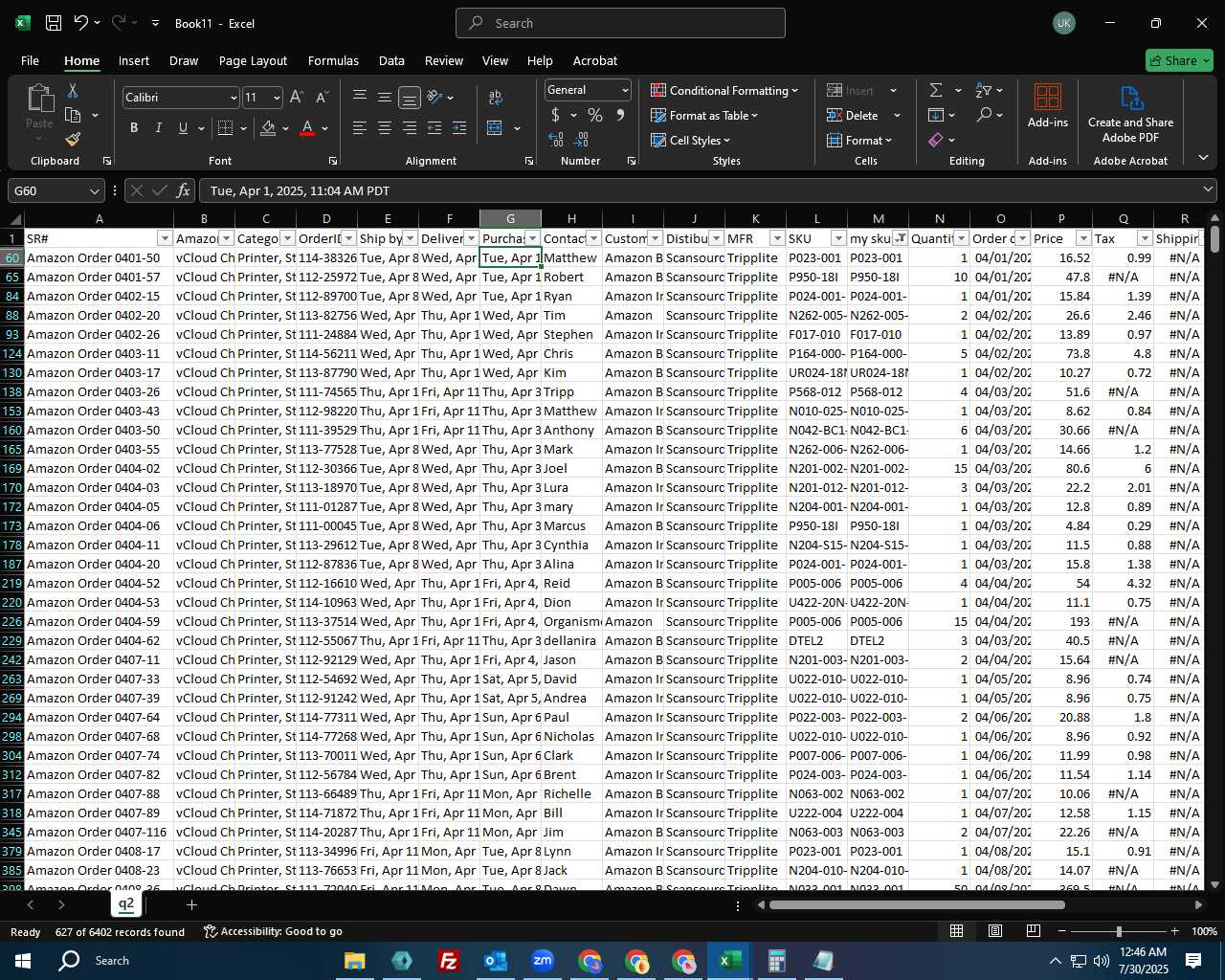The width and height of the screenshot is (1225, 980).
Task: Click Cell Styles button
Action: 691,140
